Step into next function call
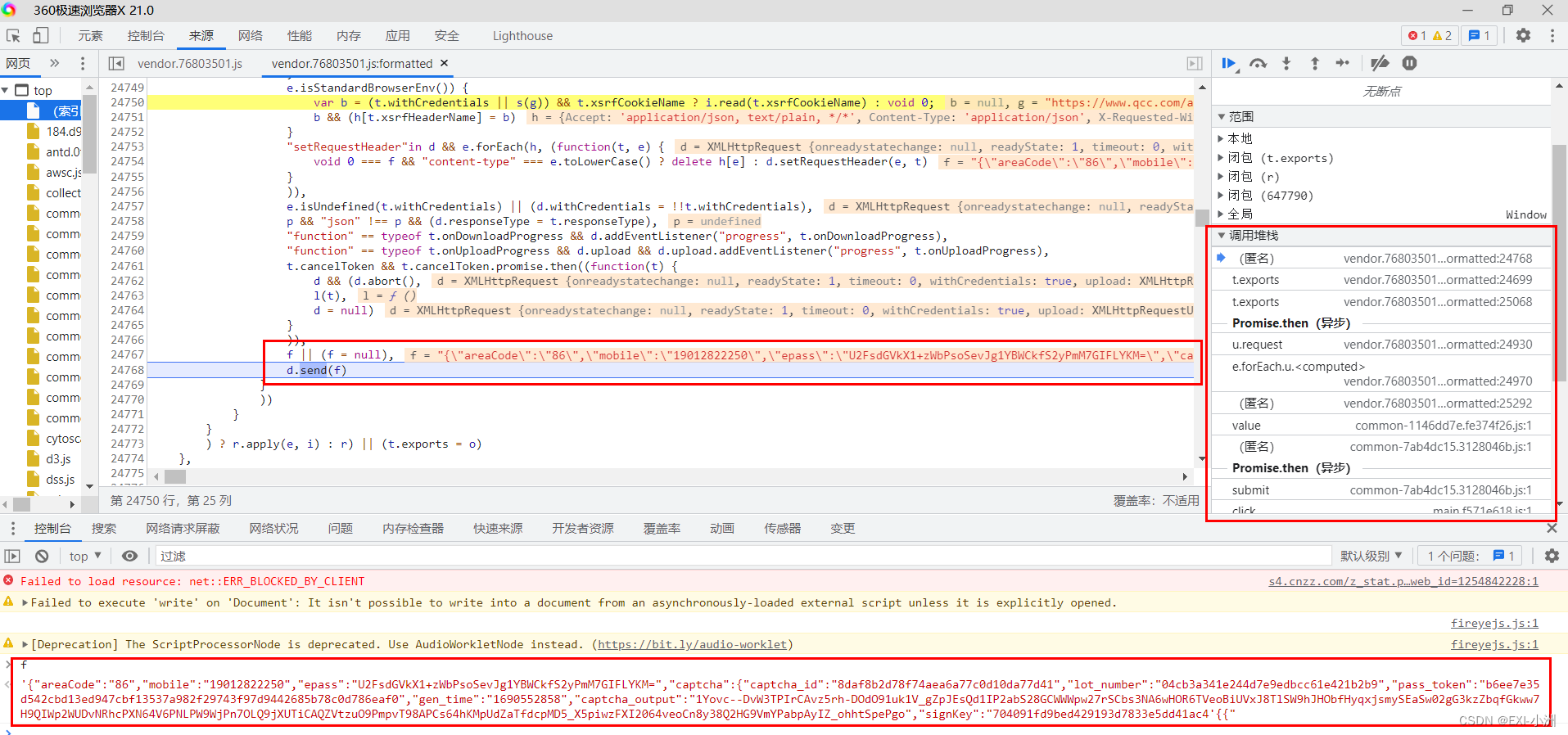The width and height of the screenshot is (1568, 735). (x=1286, y=63)
